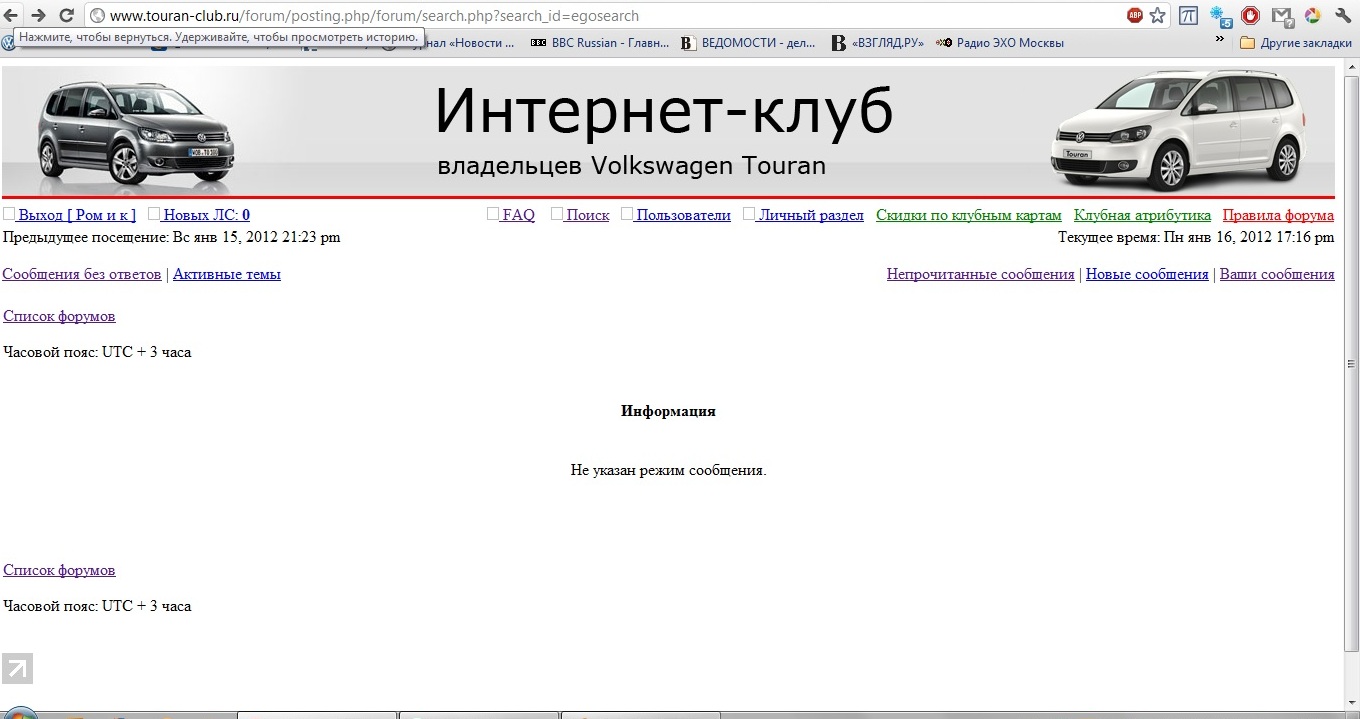Open Клубная атрибутика link
Screen dimensions: 1360x719
pyautogui.click(x=1142, y=215)
